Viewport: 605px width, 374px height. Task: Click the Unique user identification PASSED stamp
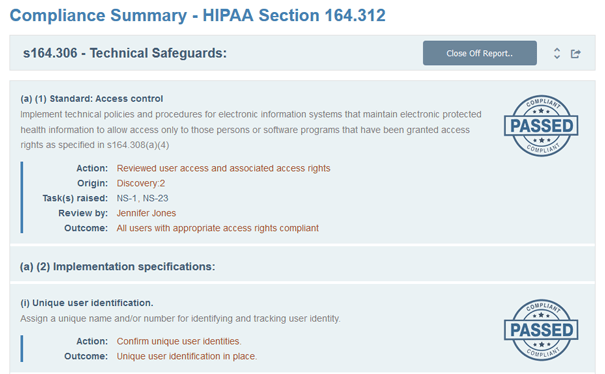tap(541, 330)
